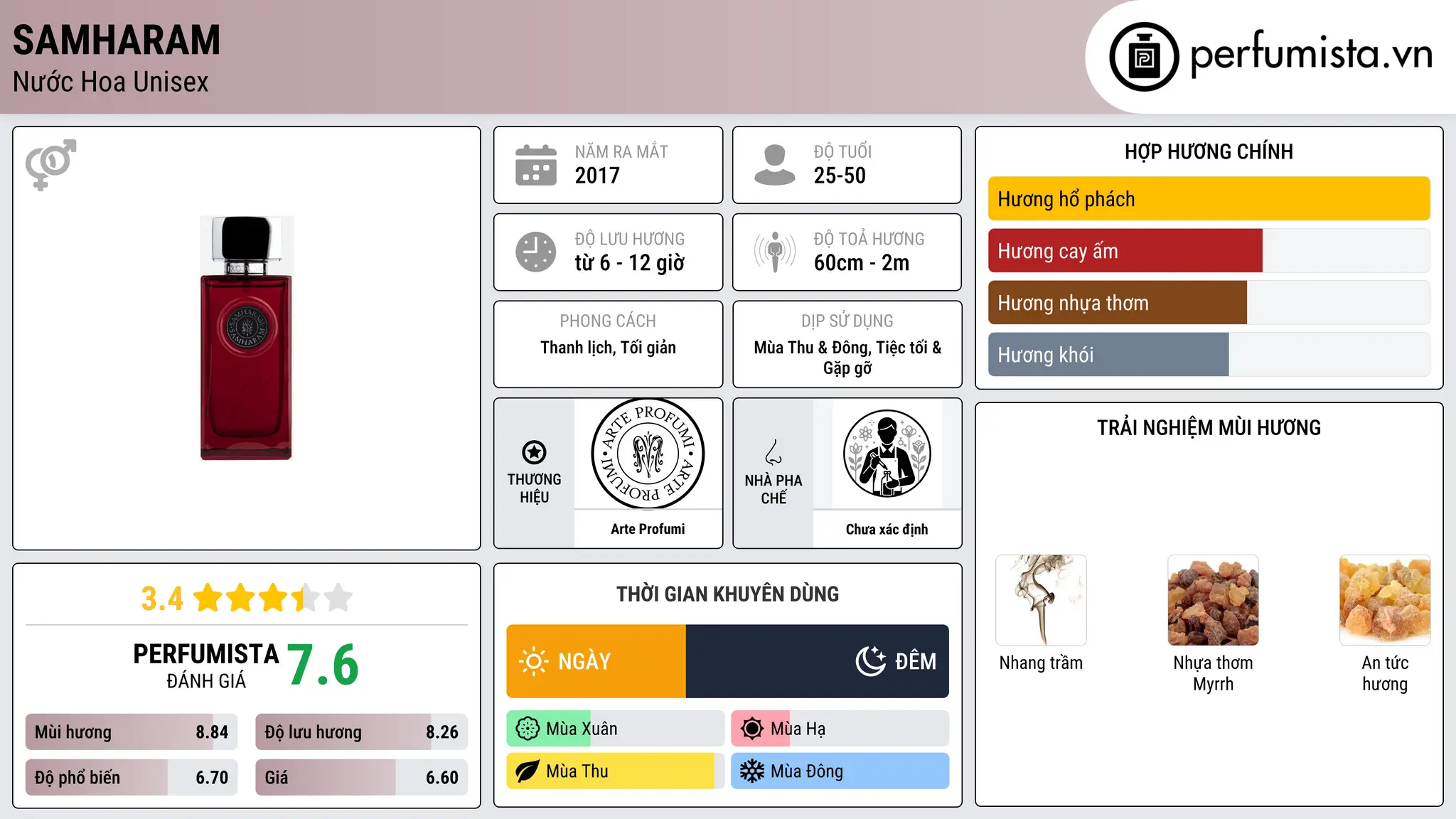The image size is (1456, 819).
Task: Click the An tức hương caption text
Action: (x=1385, y=673)
